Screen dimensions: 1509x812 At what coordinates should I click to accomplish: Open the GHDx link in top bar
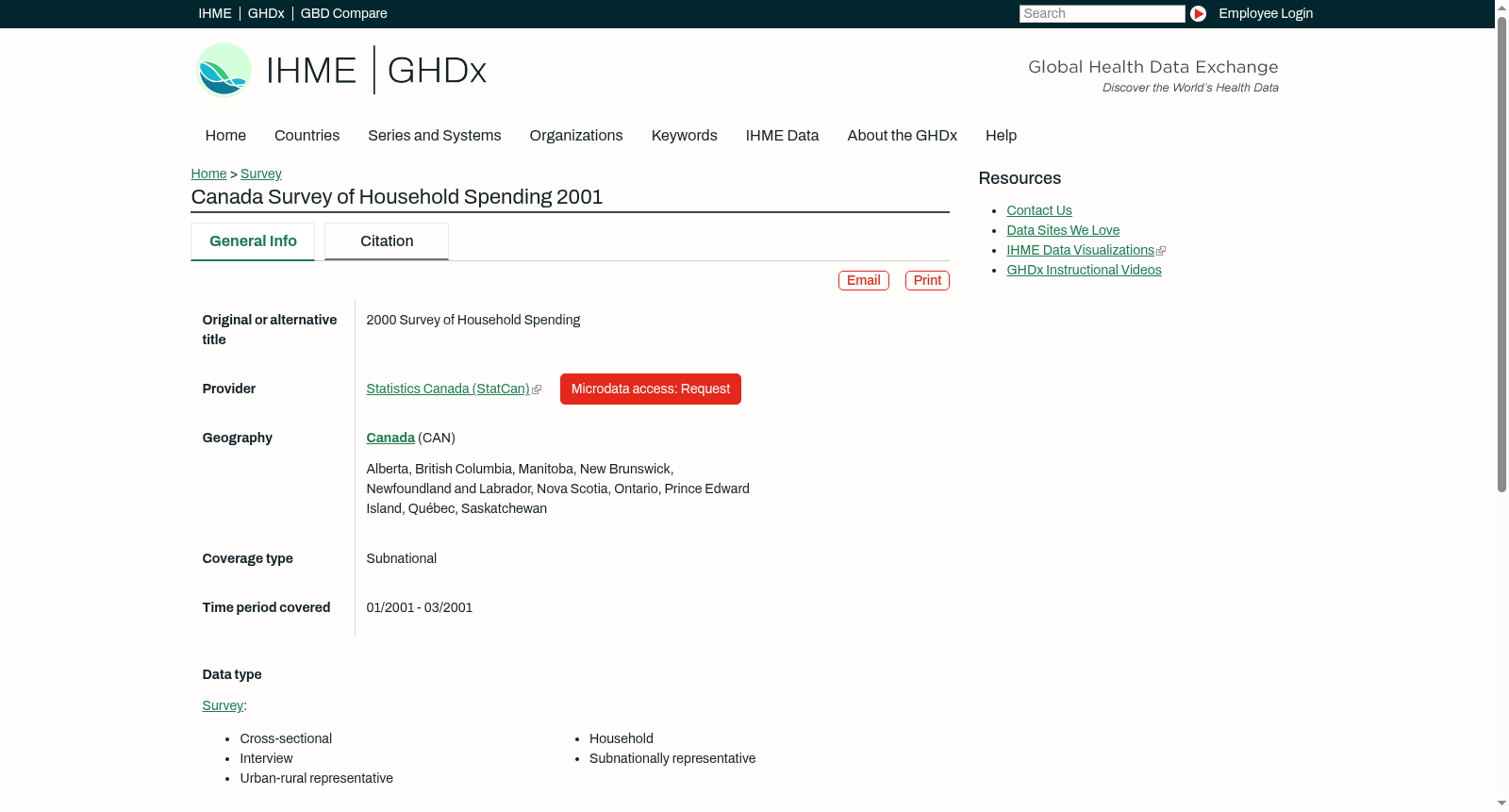266,13
